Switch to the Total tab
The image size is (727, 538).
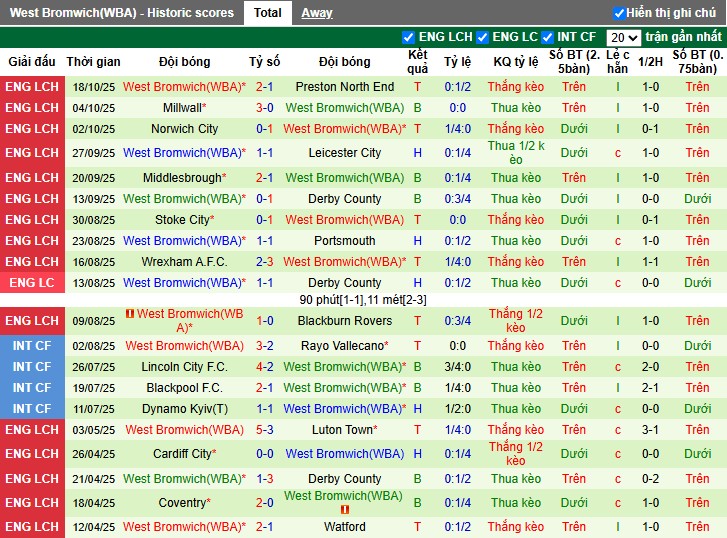point(268,13)
